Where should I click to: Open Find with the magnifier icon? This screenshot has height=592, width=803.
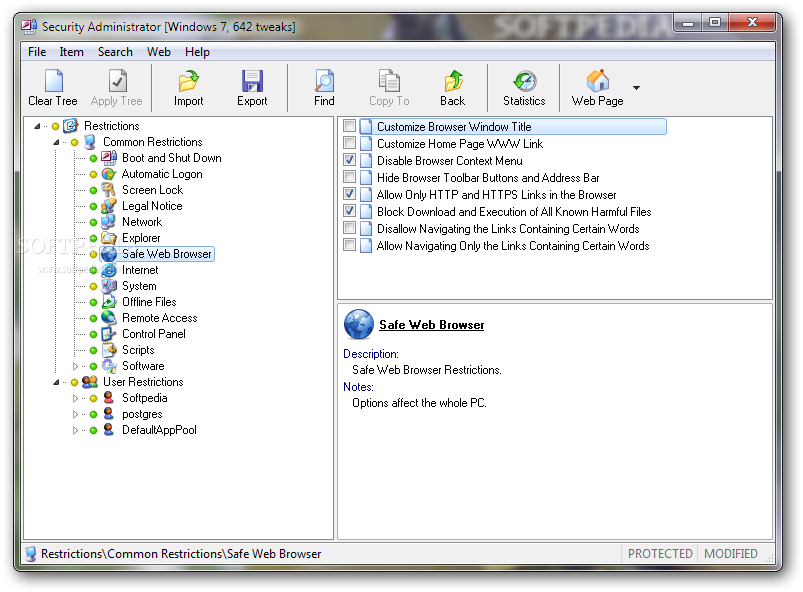pos(324,80)
